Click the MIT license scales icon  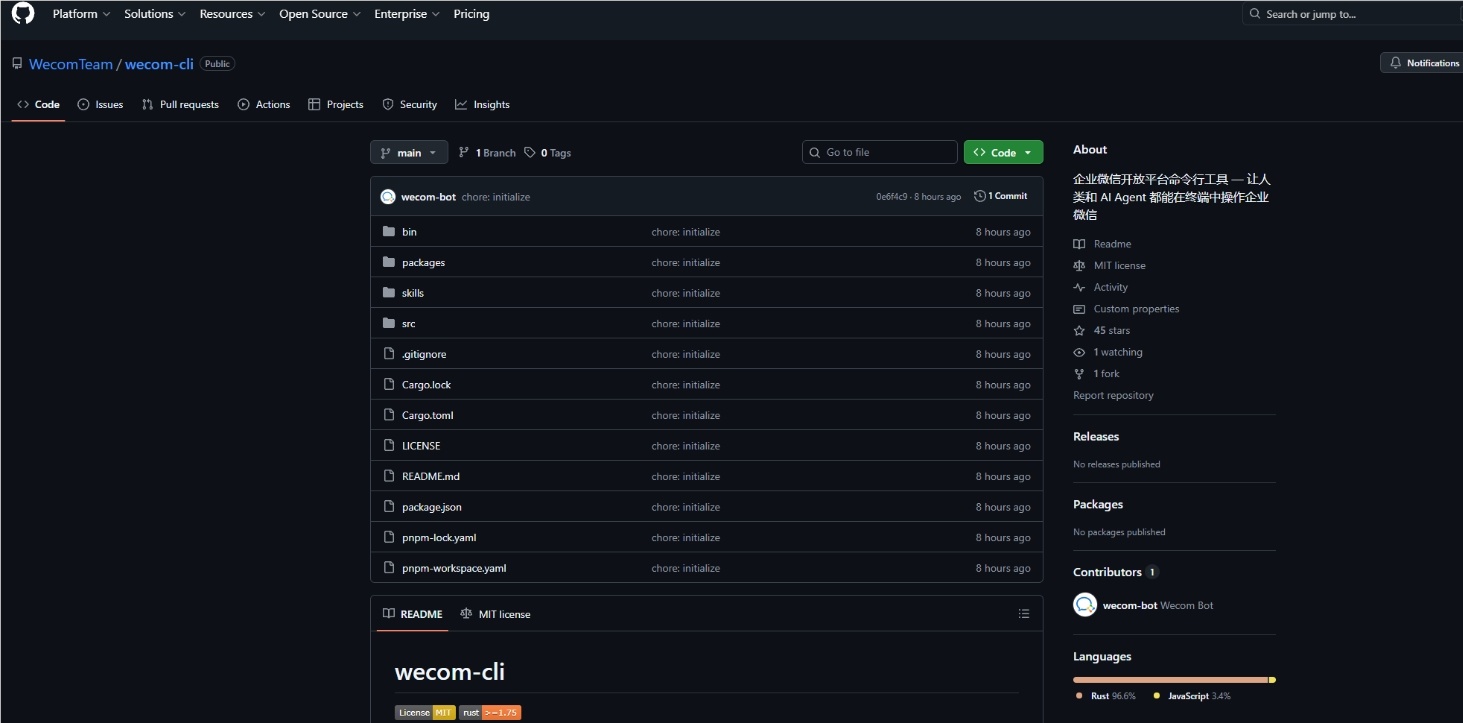coord(1080,265)
